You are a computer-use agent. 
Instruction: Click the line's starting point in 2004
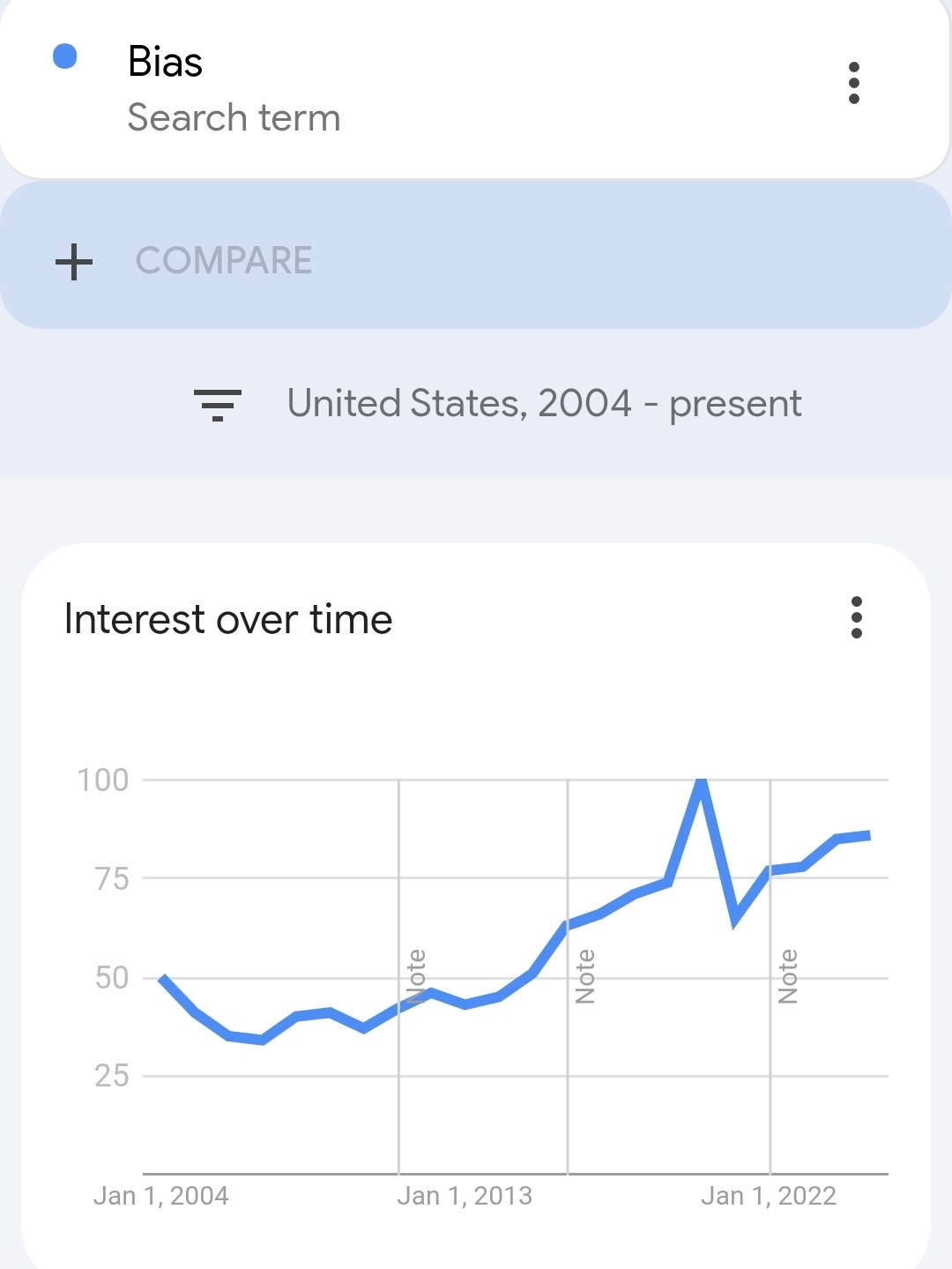point(162,978)
